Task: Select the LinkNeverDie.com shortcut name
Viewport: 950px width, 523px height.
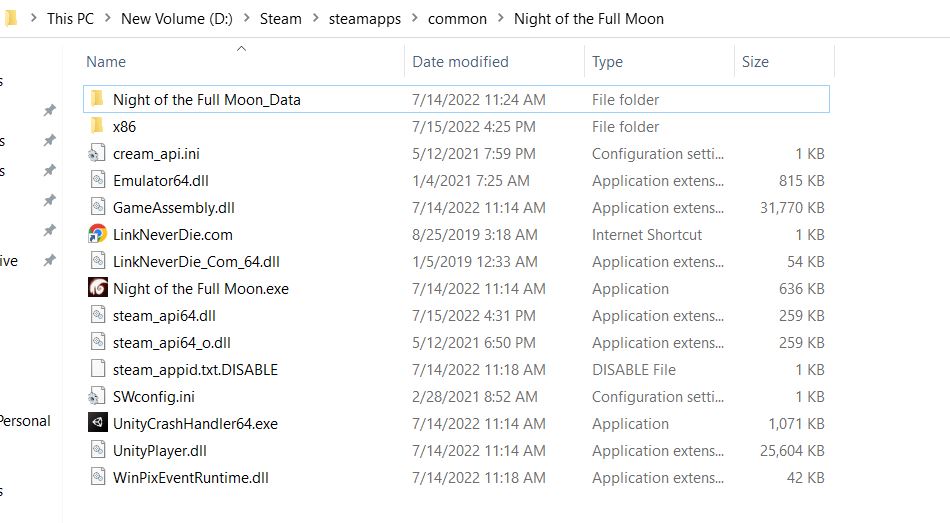Action: [x=173, y=235]
